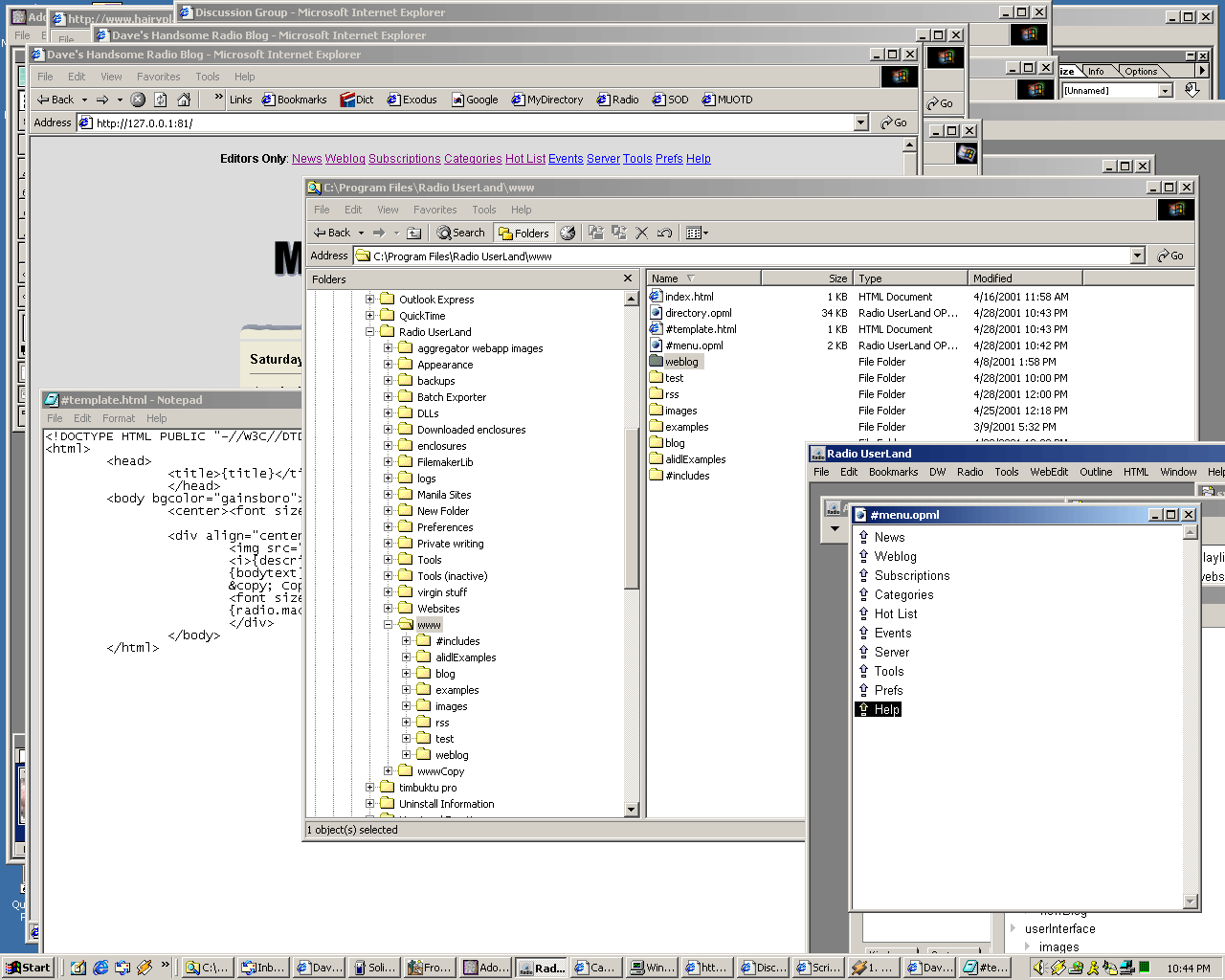Click the Up folder icon in Explorer
The width and height of the screenshot is (1225, 980).
pyautogui.click(x=413, y=233)
